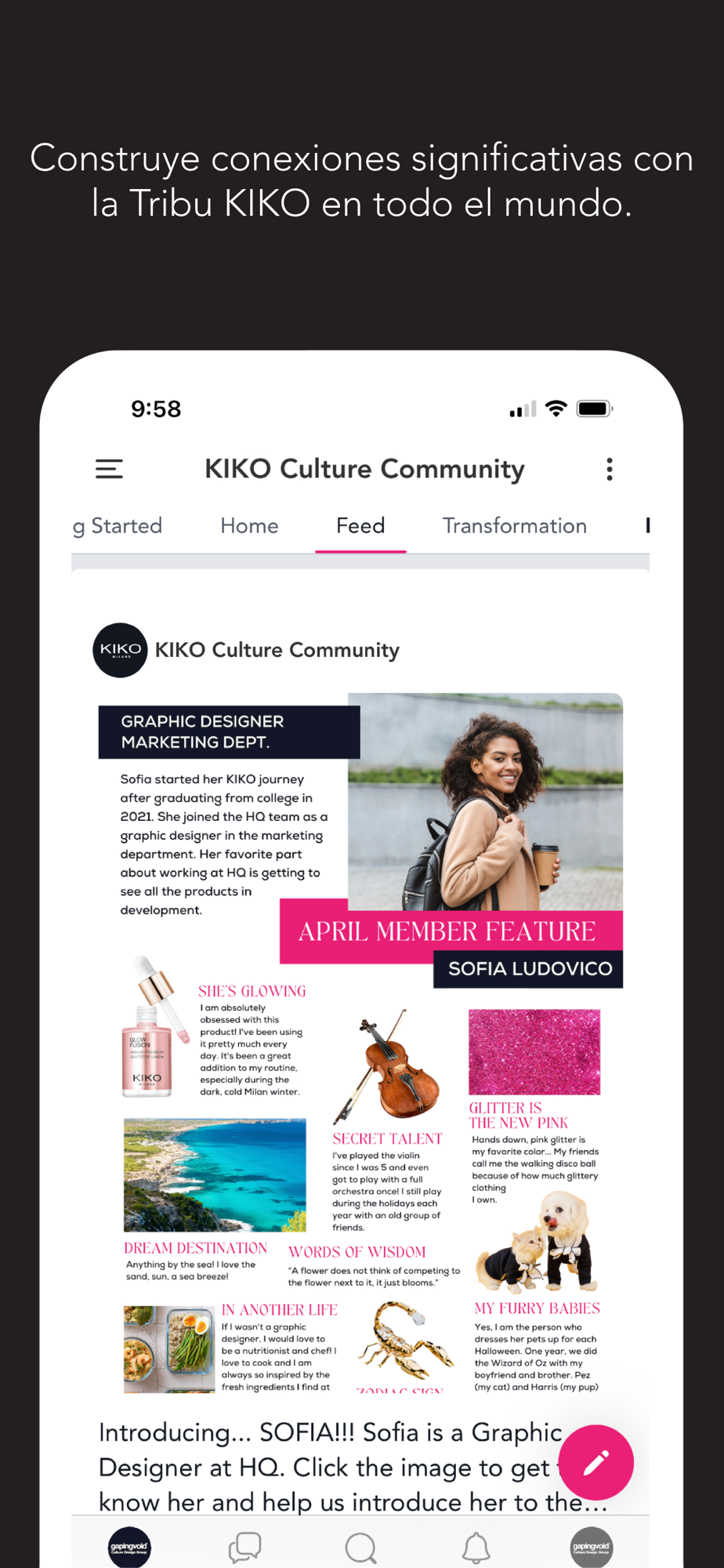Open the notifications bell
Image resolution: width=724 pixels, height=1568 pixels.
476,1548
